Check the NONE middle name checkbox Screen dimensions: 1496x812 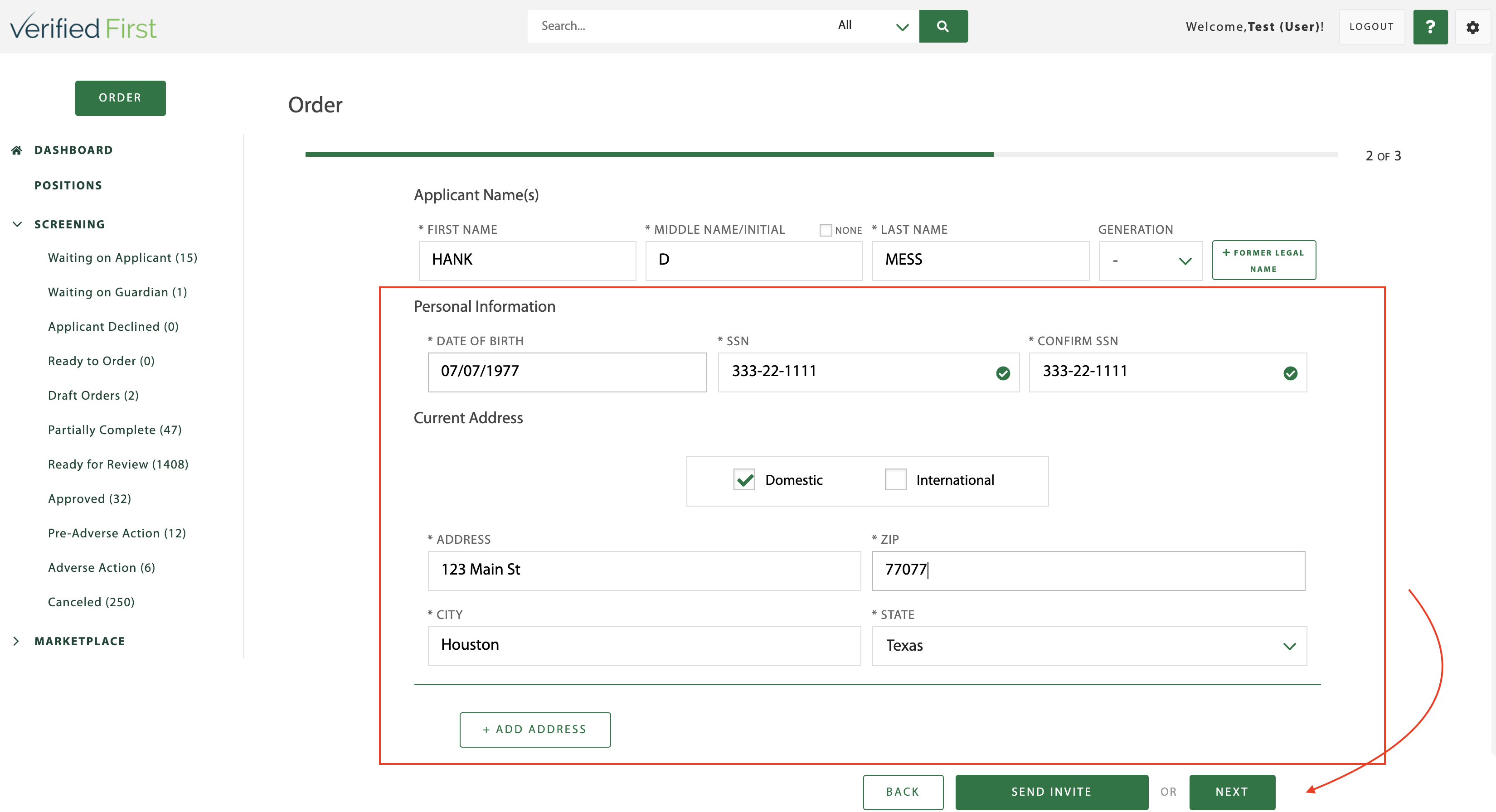825,231
